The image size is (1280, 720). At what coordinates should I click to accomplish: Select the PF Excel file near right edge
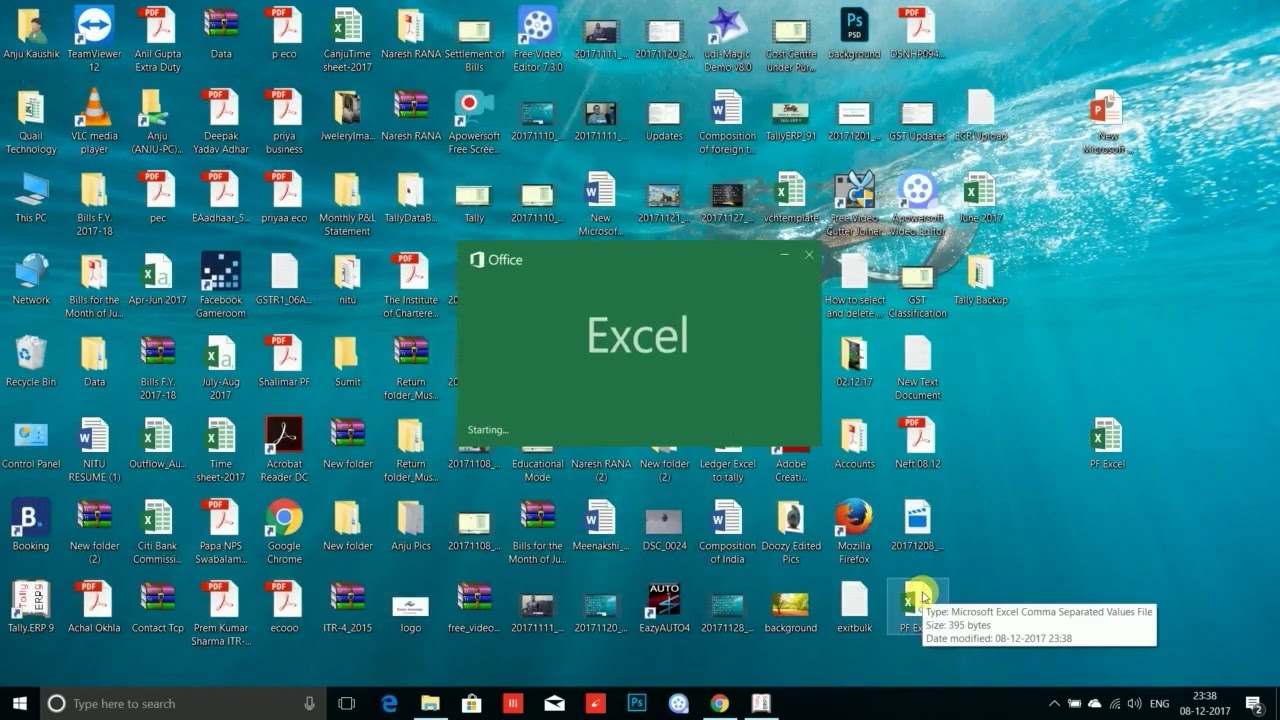[x=1107, y=444]
